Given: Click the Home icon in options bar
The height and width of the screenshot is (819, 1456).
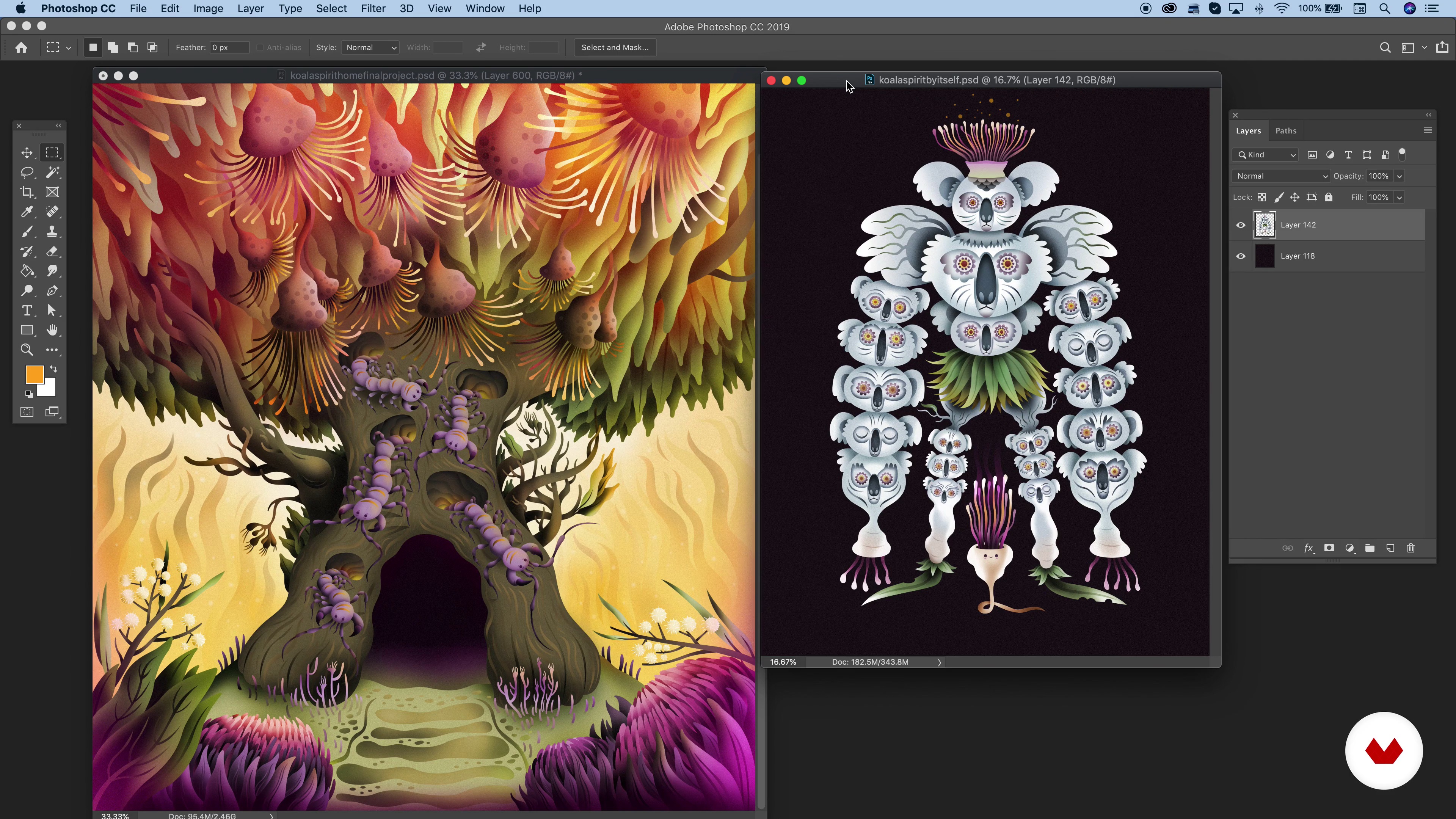Looking at the screenshot, I should (x=22, y=47).
